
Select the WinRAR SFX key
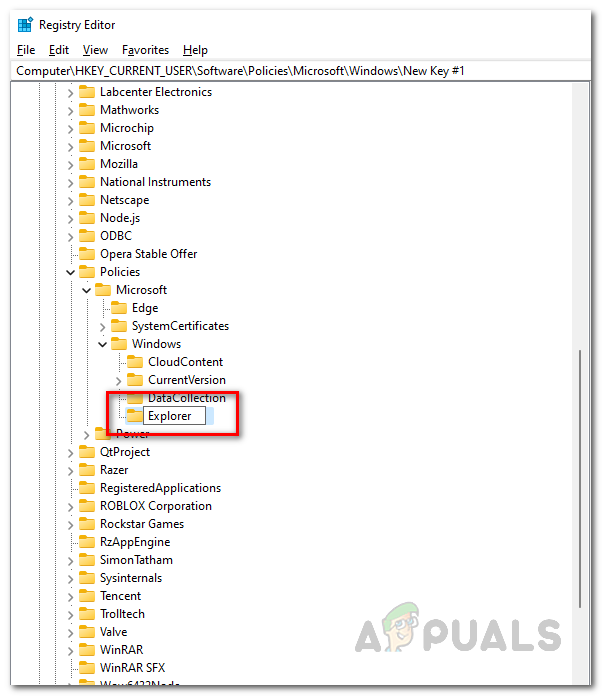click(132, 668)
